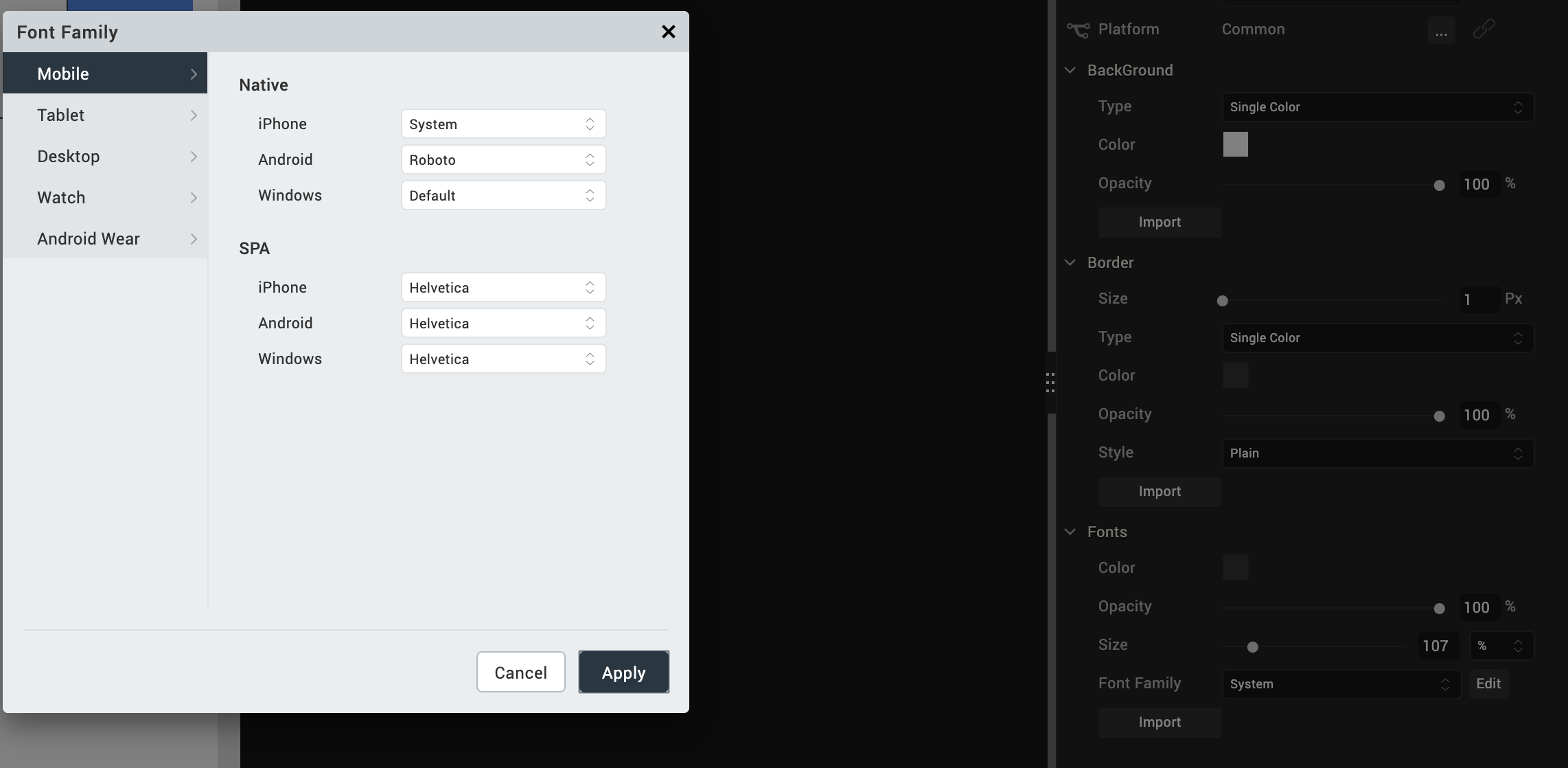Open SPA Windows Helvetica dropdown

point(503,359)
